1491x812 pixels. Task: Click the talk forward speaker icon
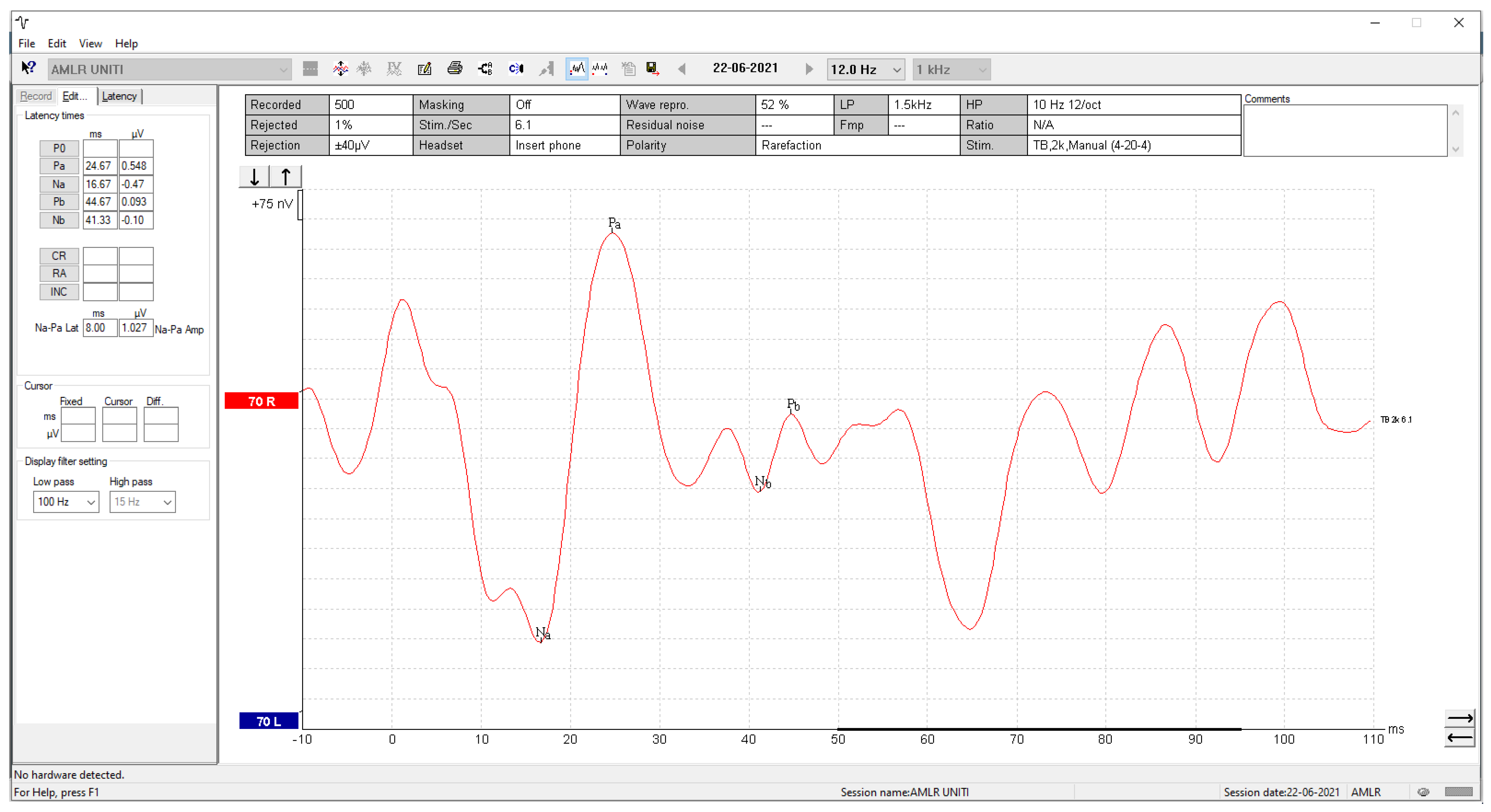tap(516, 69)
